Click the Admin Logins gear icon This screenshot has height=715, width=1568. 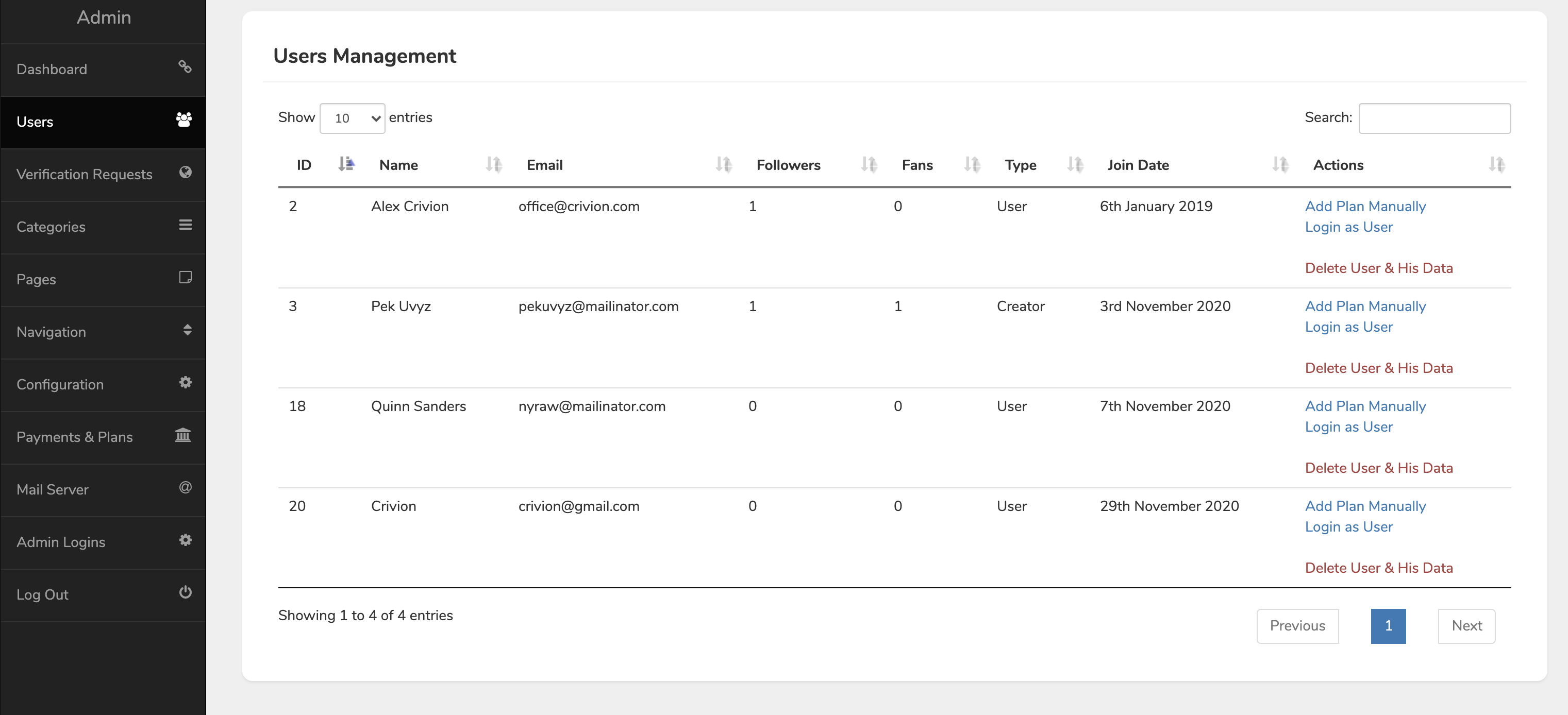(186, 540)
